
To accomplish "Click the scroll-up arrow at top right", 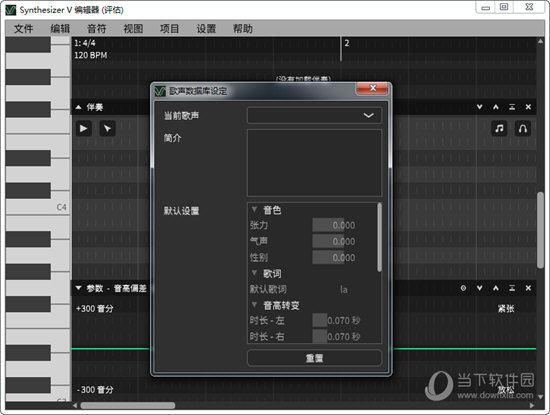I will tap(541, 41).
